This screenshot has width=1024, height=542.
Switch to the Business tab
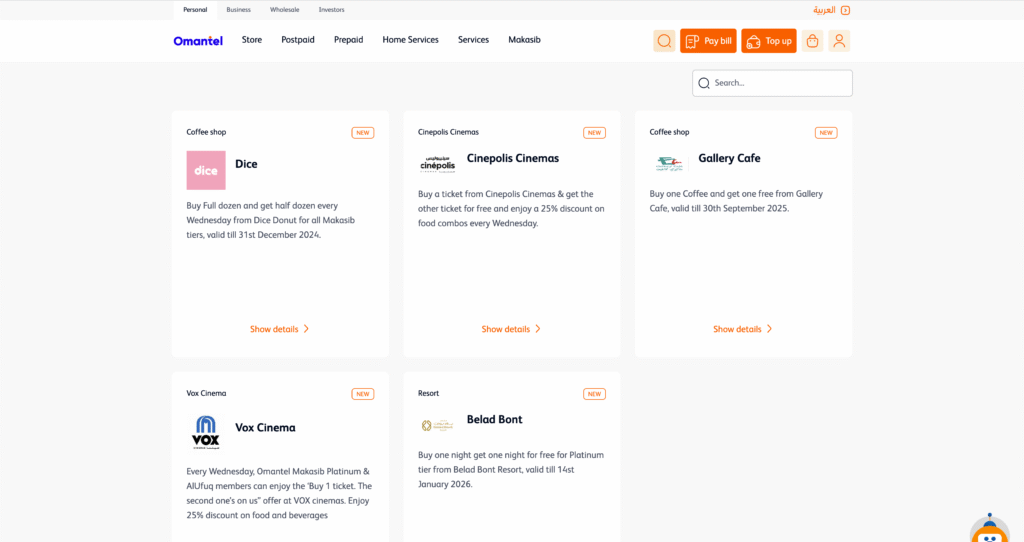point(238,10)
